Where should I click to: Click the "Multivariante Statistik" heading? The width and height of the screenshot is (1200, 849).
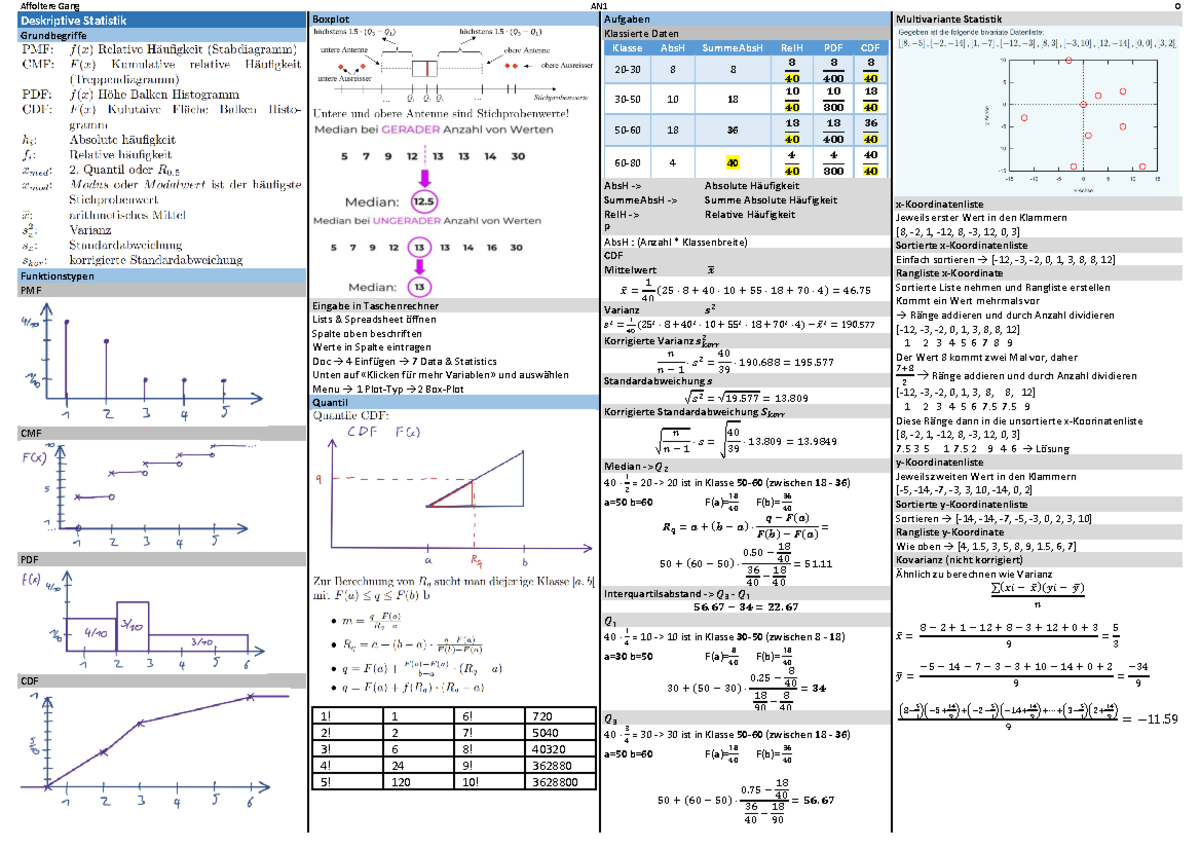click(x=948, y=20)
